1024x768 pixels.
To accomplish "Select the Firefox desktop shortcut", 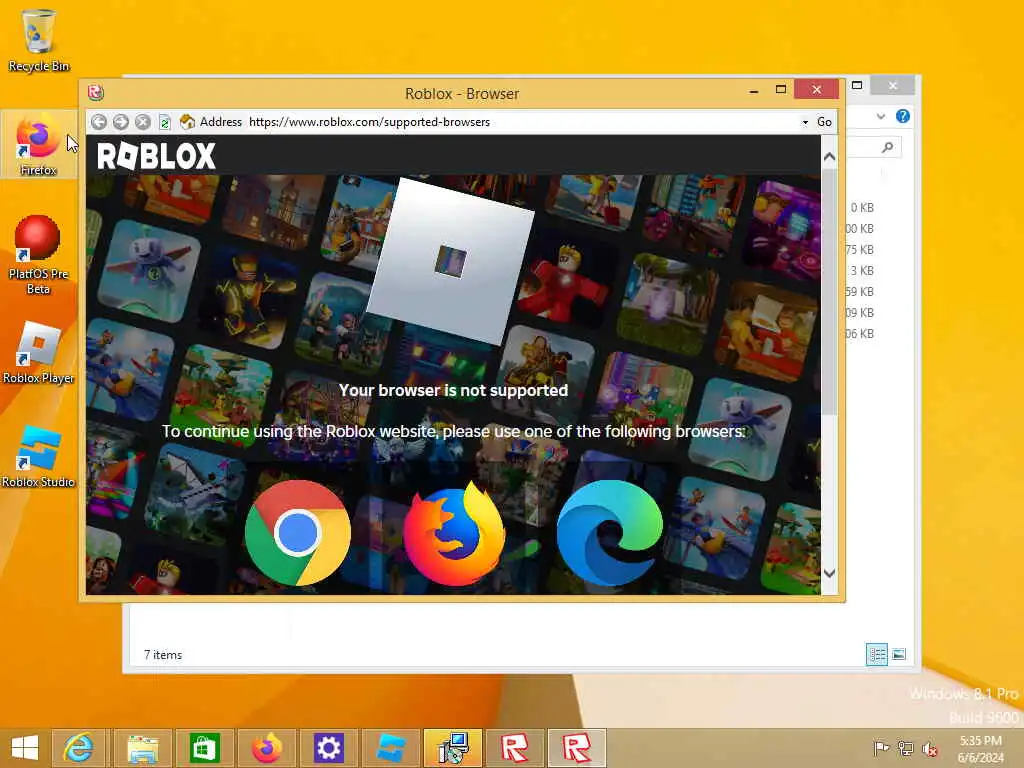I will [x=39, y=144].
